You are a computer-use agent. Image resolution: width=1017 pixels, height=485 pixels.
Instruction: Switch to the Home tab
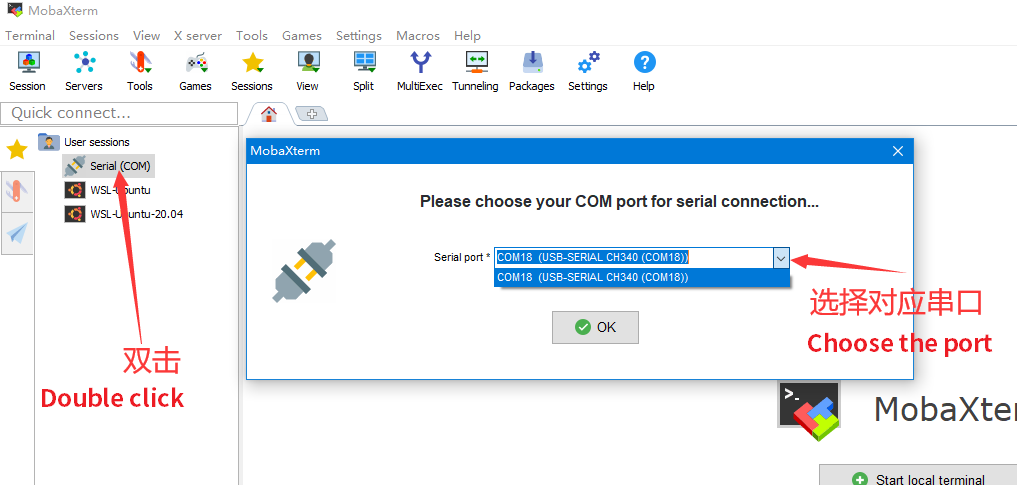coord(268,114)
